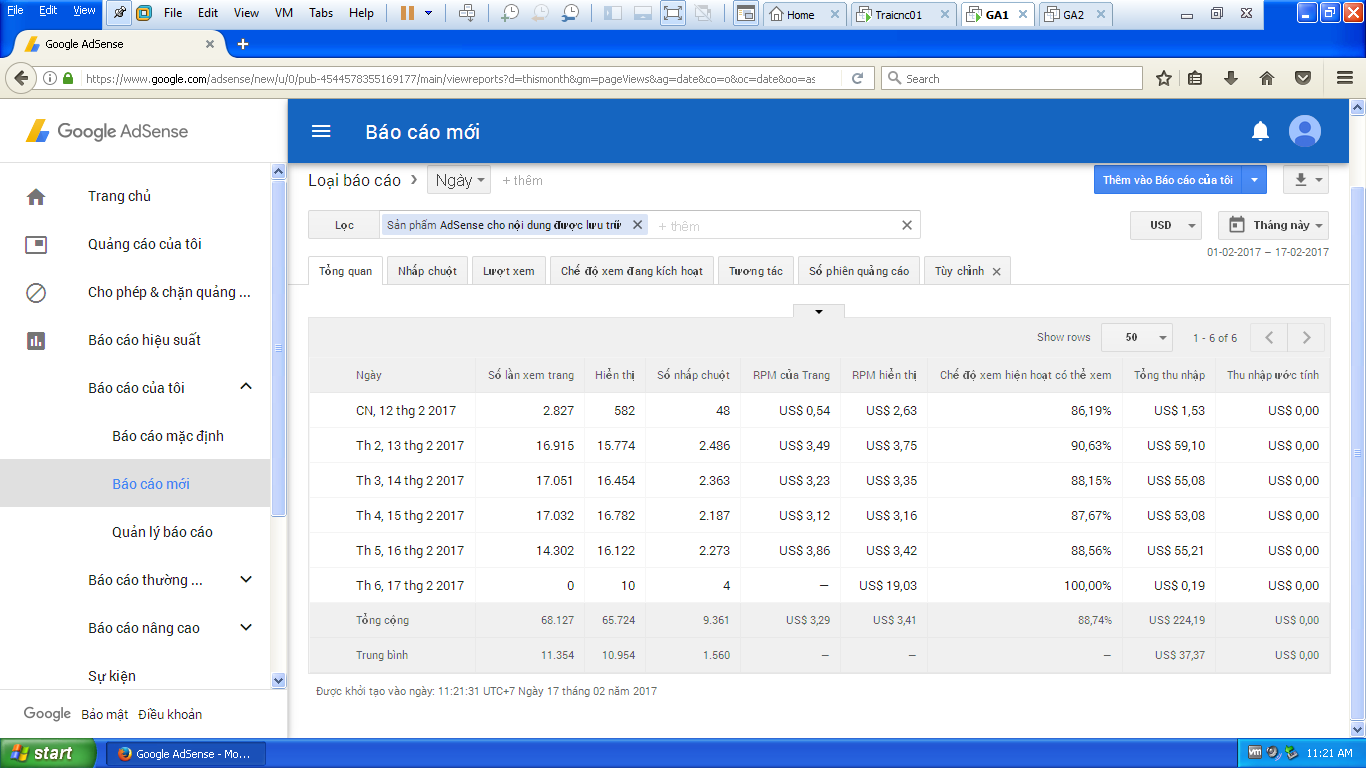
Task: Open a new Firefox tab
Action: pos(242,44)
